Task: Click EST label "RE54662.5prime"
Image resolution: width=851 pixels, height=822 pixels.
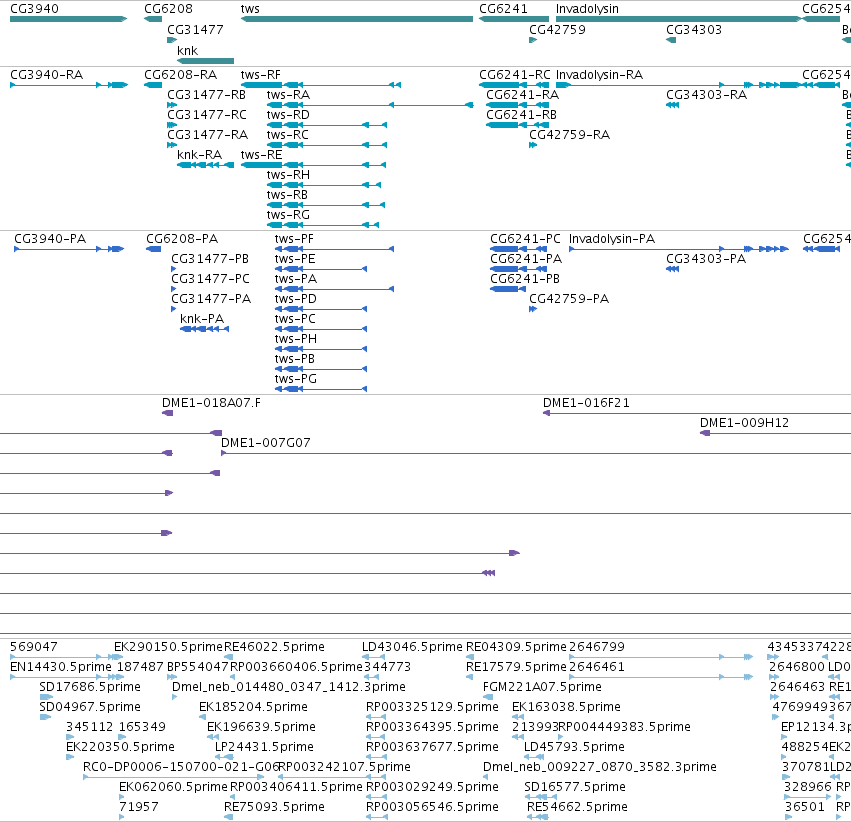Action: (577, 807)
